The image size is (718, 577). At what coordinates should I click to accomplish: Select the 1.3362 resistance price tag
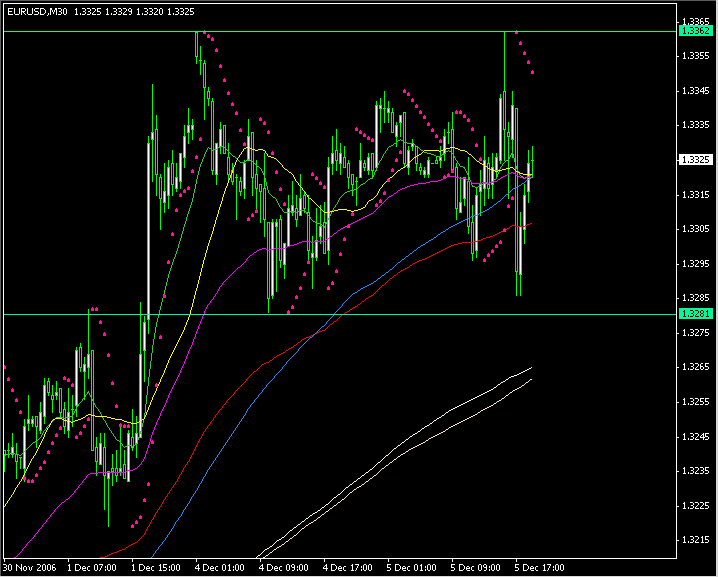696,31
